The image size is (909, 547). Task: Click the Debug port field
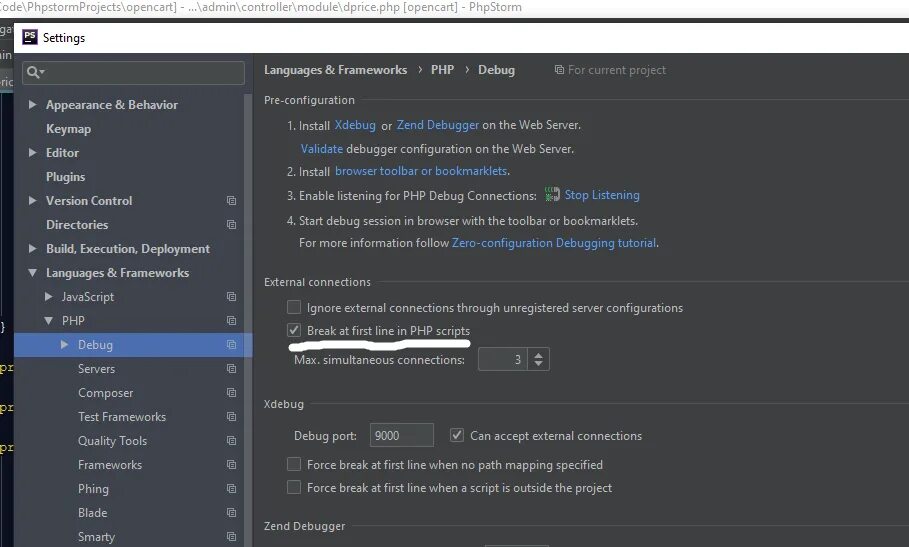click(402, 435)
